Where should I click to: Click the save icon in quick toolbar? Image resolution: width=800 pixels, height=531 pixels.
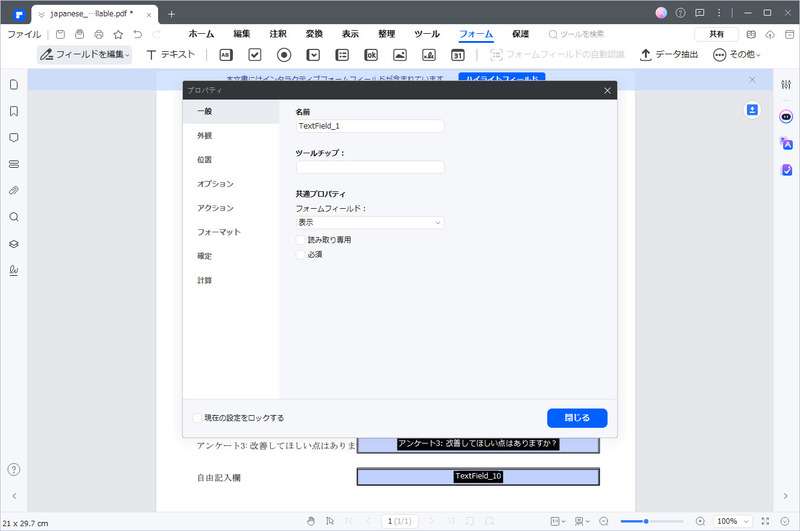pyautogui.click(x=60, y=34)
